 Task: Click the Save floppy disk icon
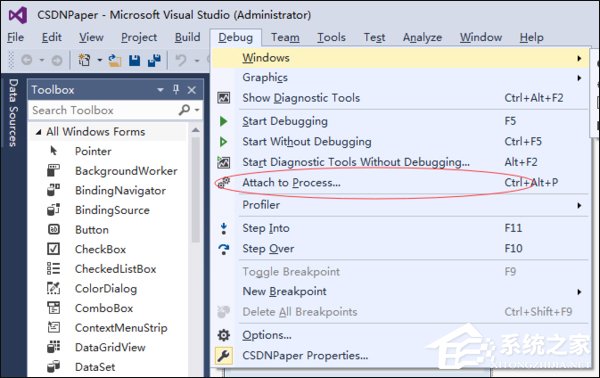134,60
